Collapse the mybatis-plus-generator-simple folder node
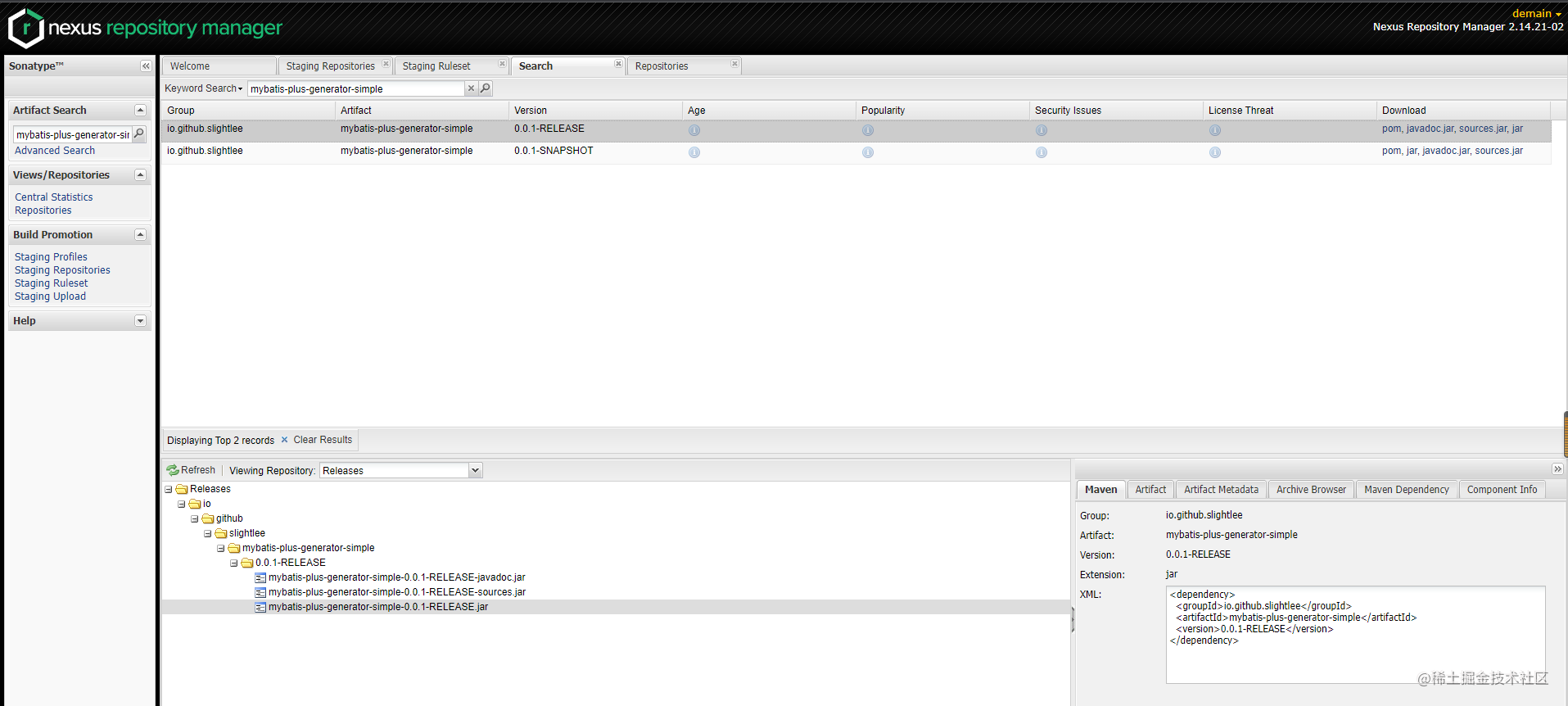 [x=221, y=549]
